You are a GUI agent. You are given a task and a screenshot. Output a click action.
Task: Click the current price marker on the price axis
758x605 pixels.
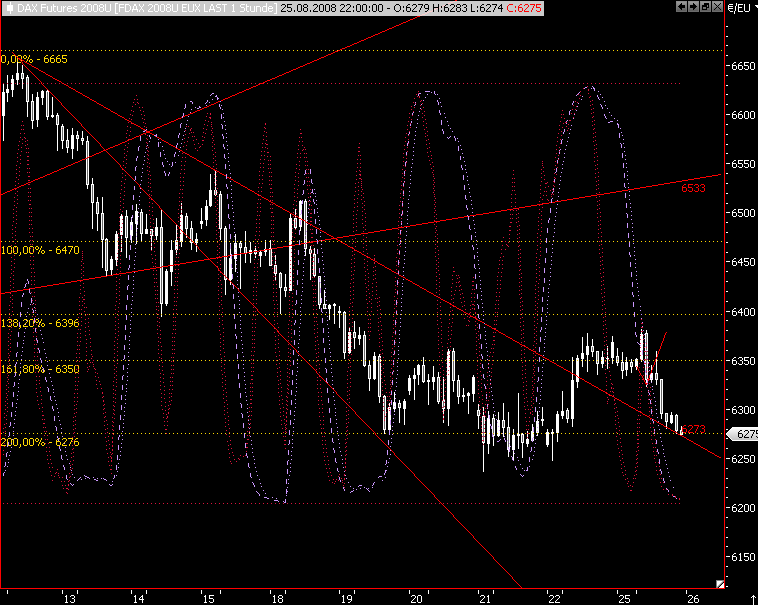pyautogui.click(x=744, y=434)
